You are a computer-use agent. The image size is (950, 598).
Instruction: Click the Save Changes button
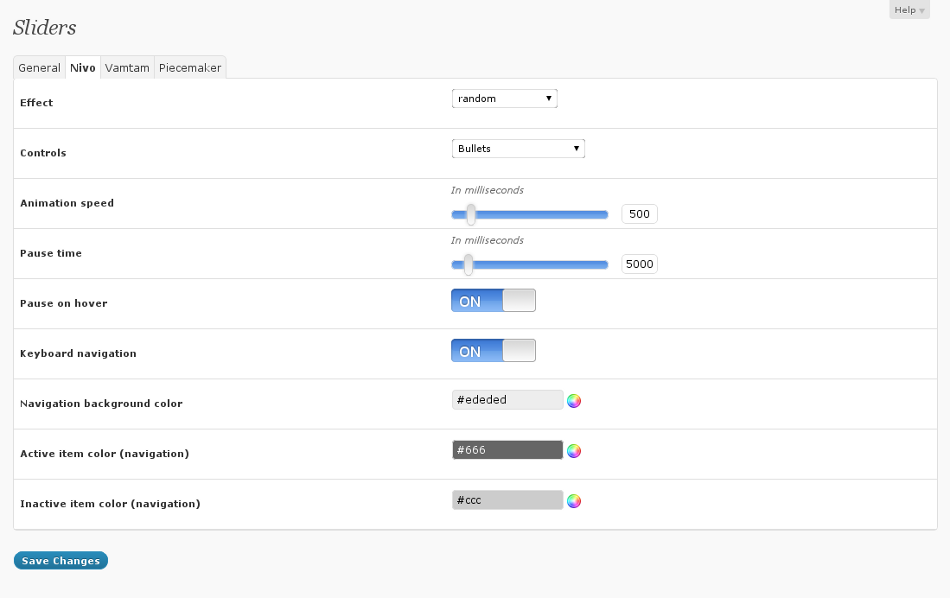pos(61,561)
